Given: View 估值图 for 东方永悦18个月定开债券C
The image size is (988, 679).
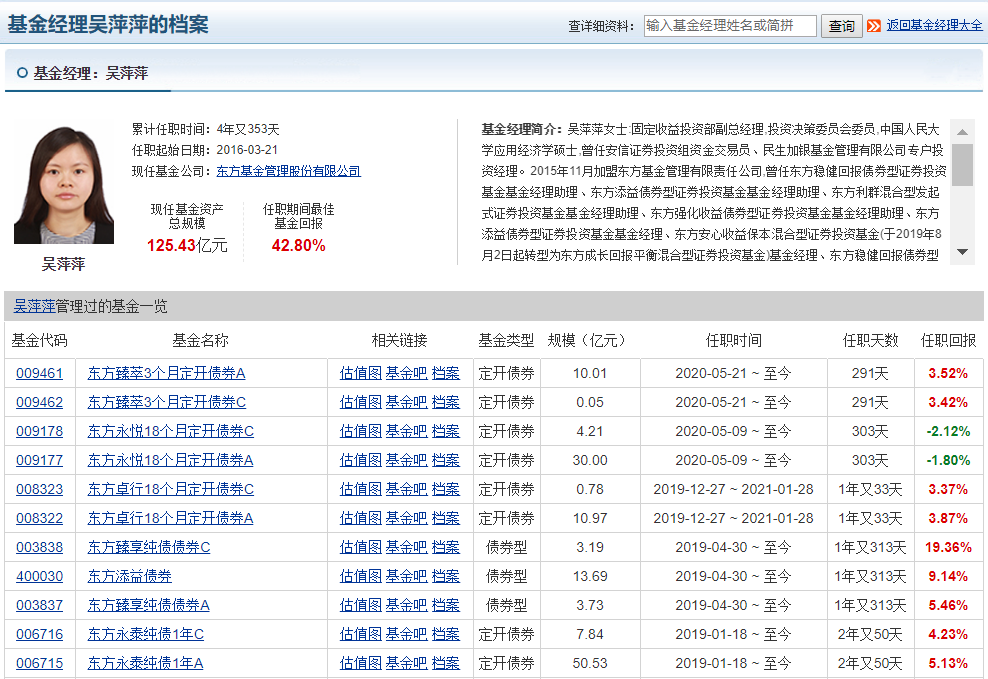Looking at the screenshot, I should tap(360, 431).
